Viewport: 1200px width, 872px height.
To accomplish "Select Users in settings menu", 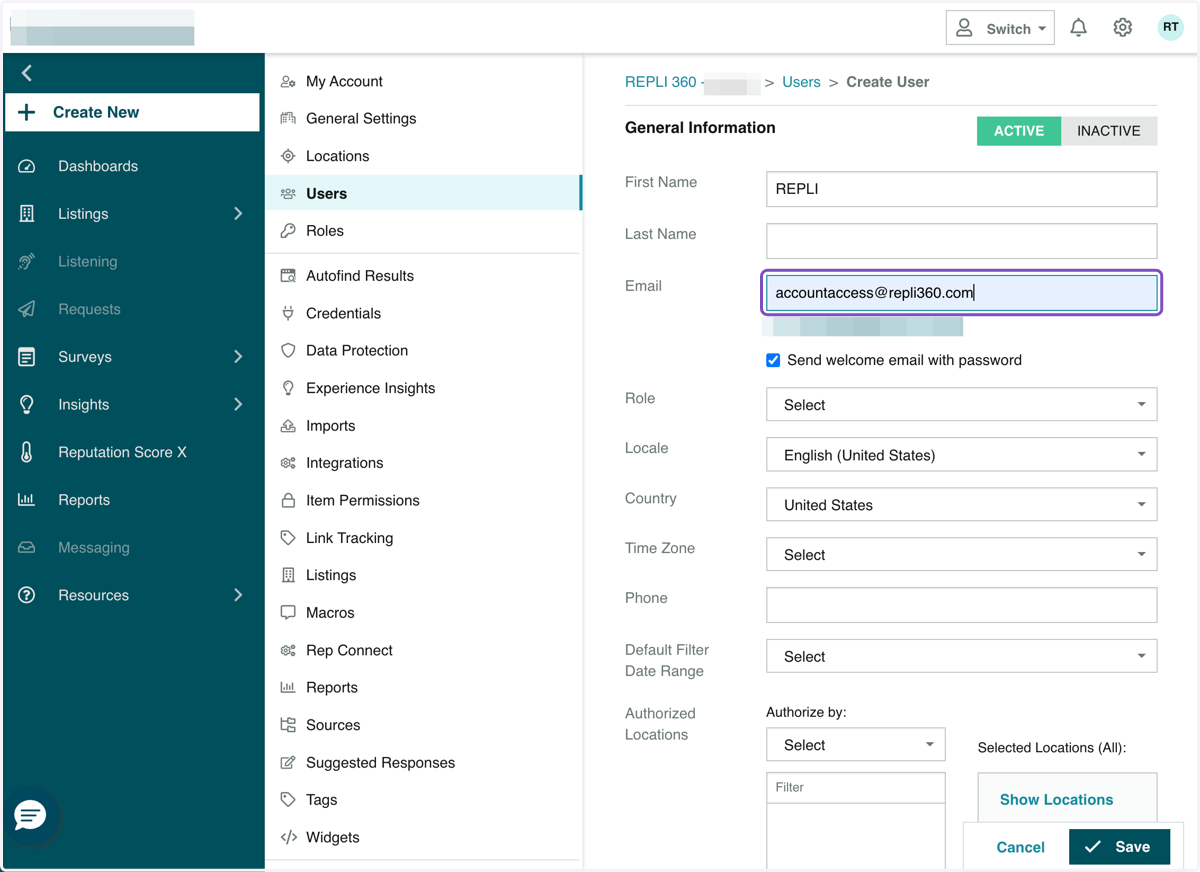I will [423, 194].
